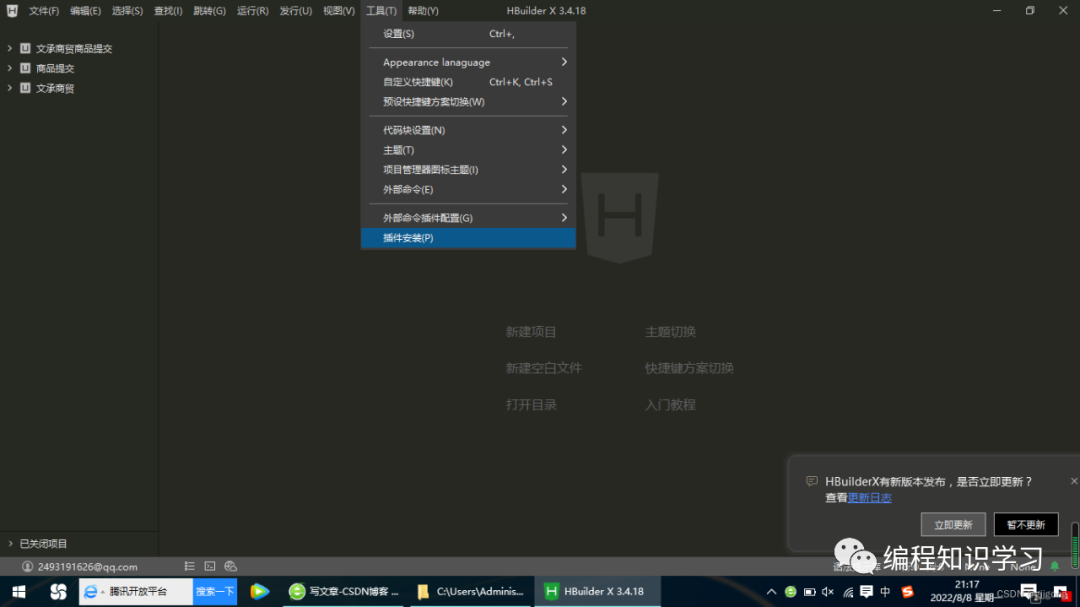Open the terminal console icon in status bar
1080x607 pixels.
(x=209, y=566)
